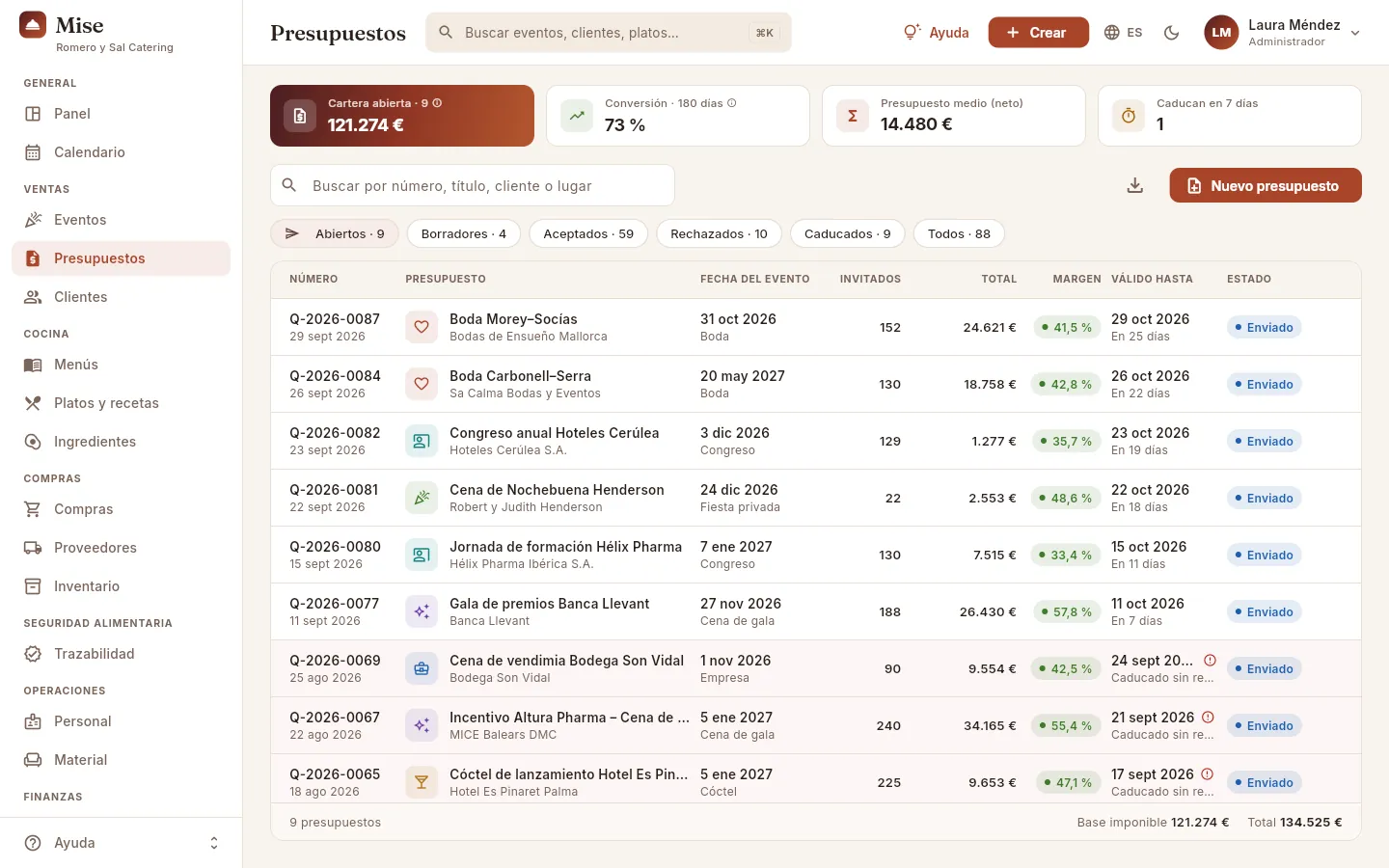The width and height of the screenshot is (1389, 868).
Task: Click cocktail glass icon for Cóctel de lanzamiento
Action: point(422,782)
